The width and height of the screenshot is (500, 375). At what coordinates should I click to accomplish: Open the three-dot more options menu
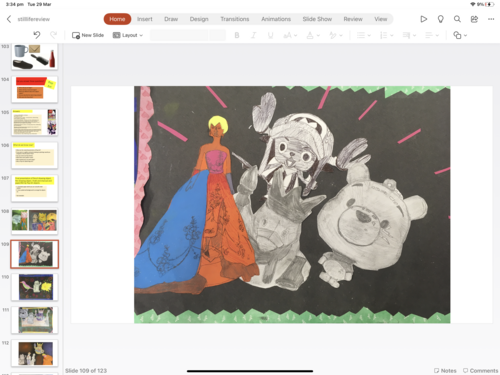pos(491,19)
